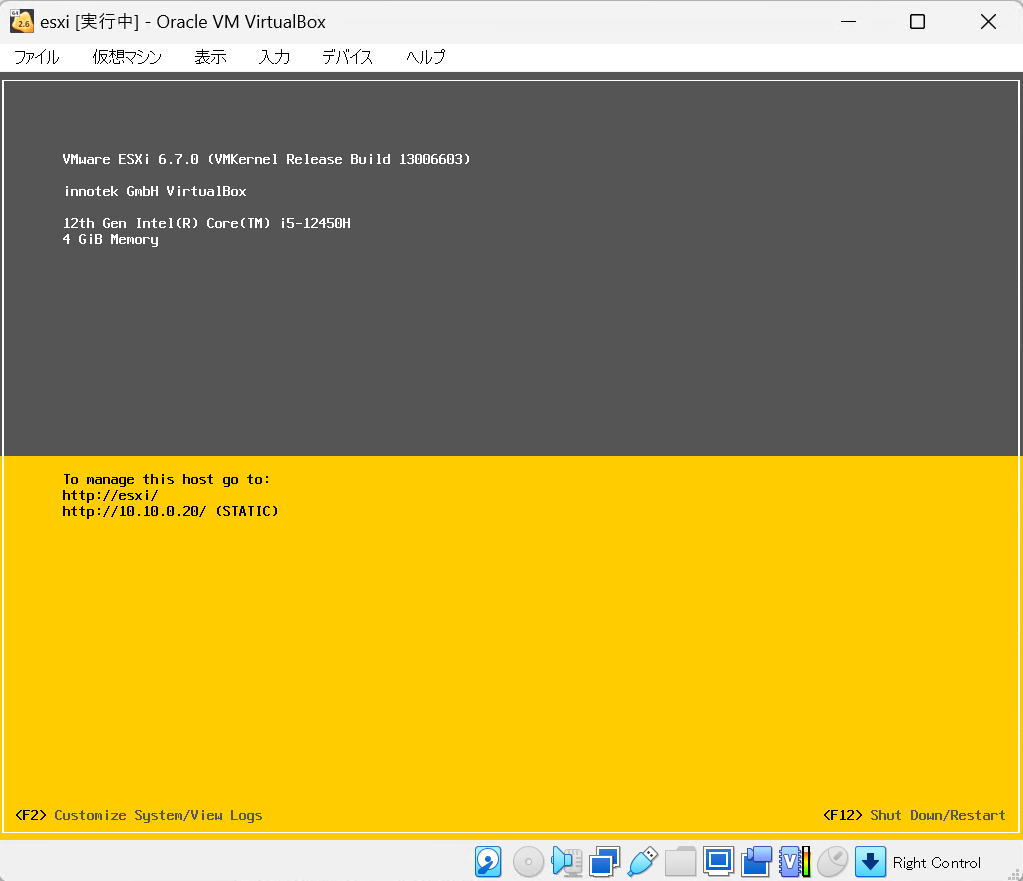Click the 12th Gen Intel Core CPU line
Screen dimensions: 1023x881
click(207, 223)
